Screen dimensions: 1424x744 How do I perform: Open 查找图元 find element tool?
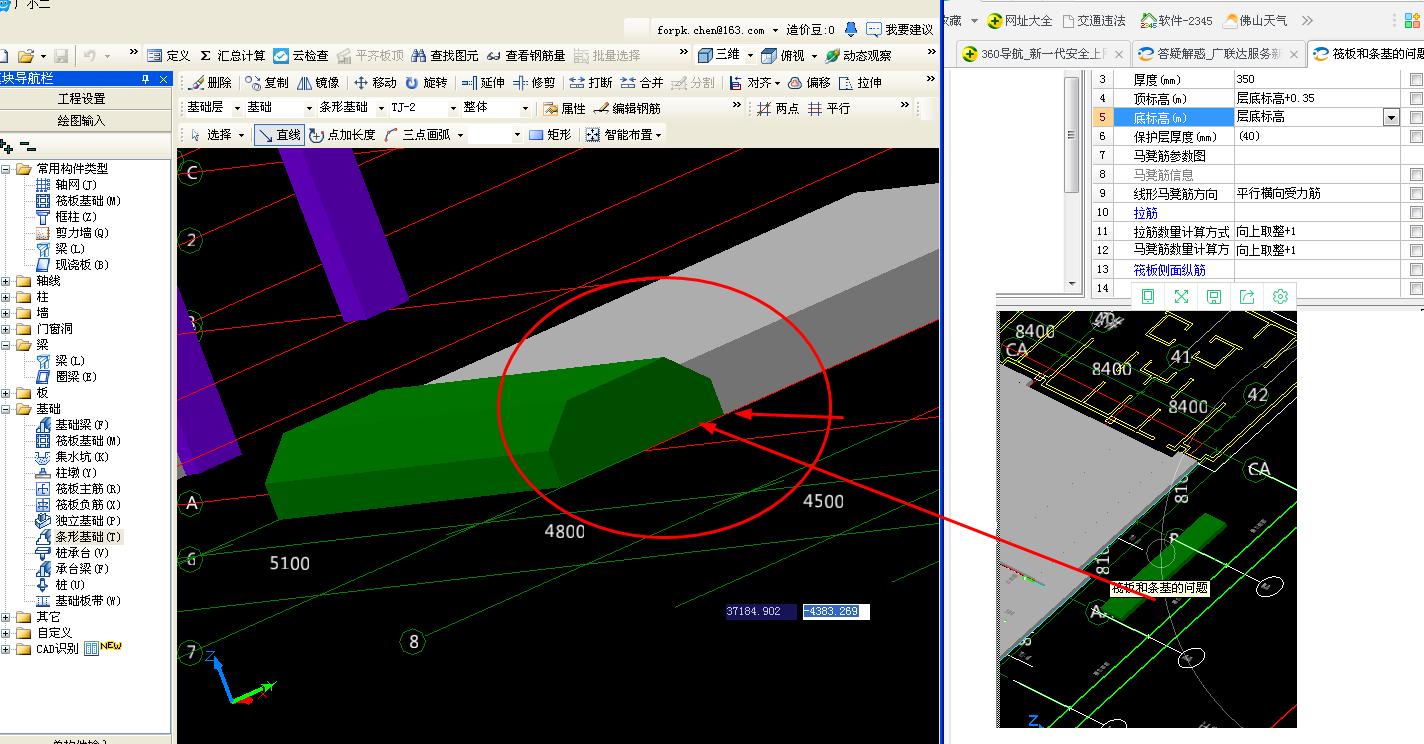[445, 56]
